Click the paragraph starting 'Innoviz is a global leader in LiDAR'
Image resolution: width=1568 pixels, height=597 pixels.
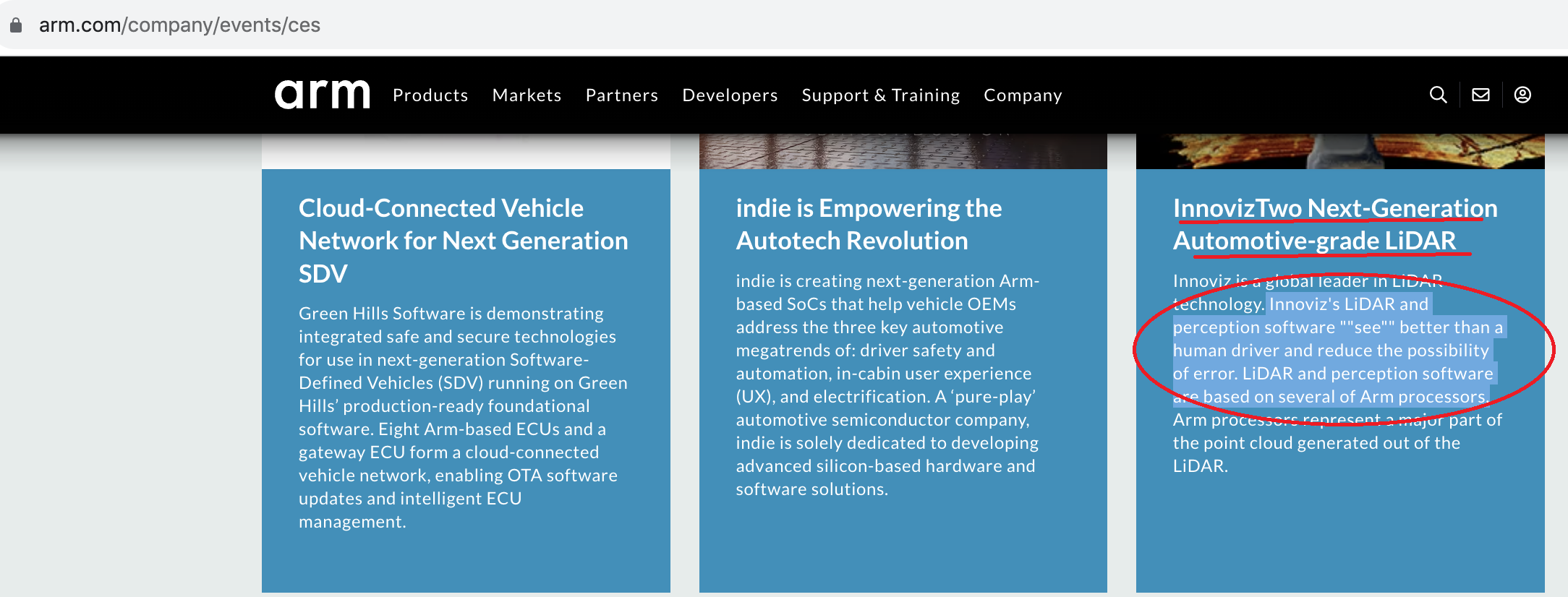[x=1338, y=373]
